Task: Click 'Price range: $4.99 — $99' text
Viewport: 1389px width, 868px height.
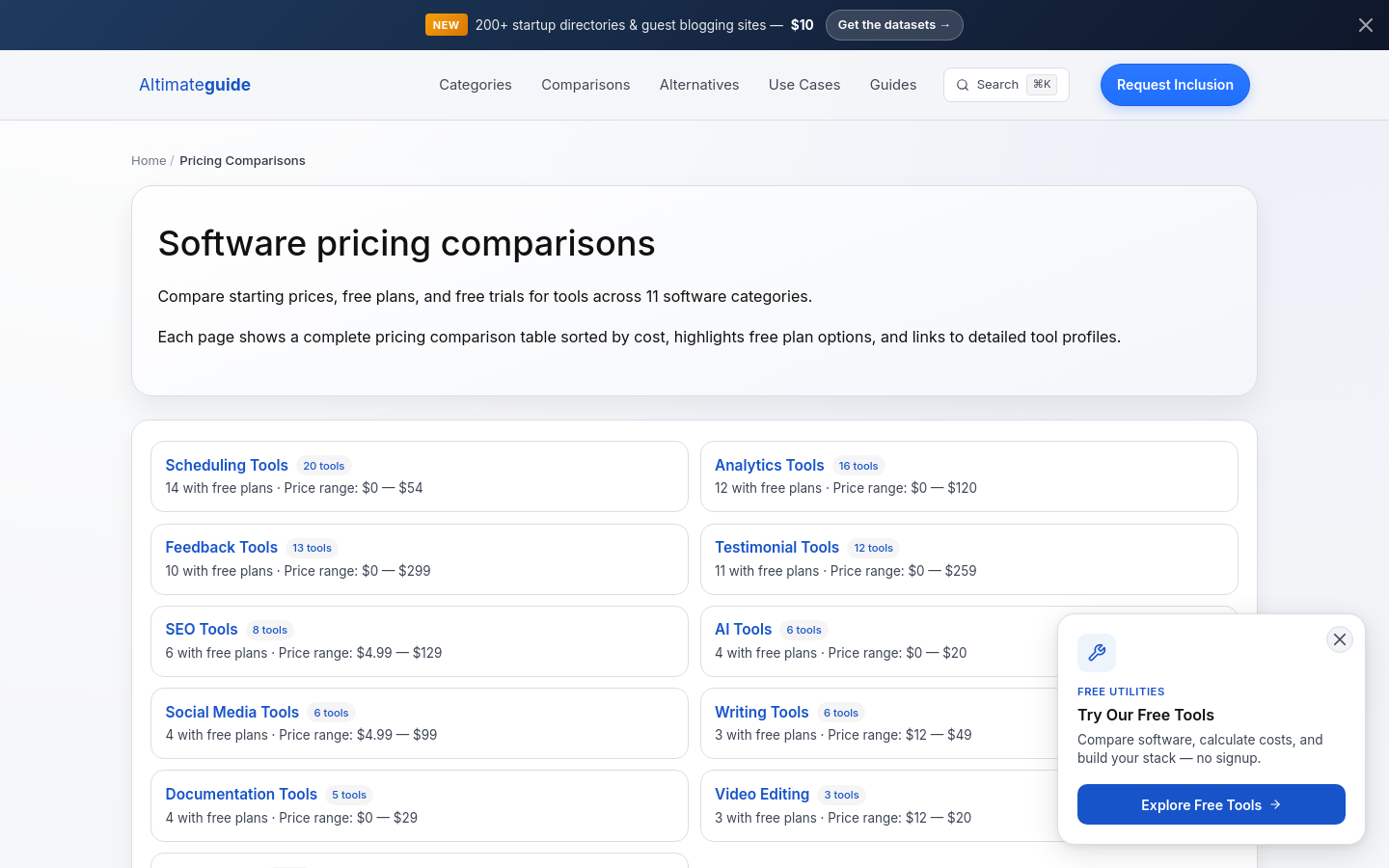Action: (x=358, y=735)
